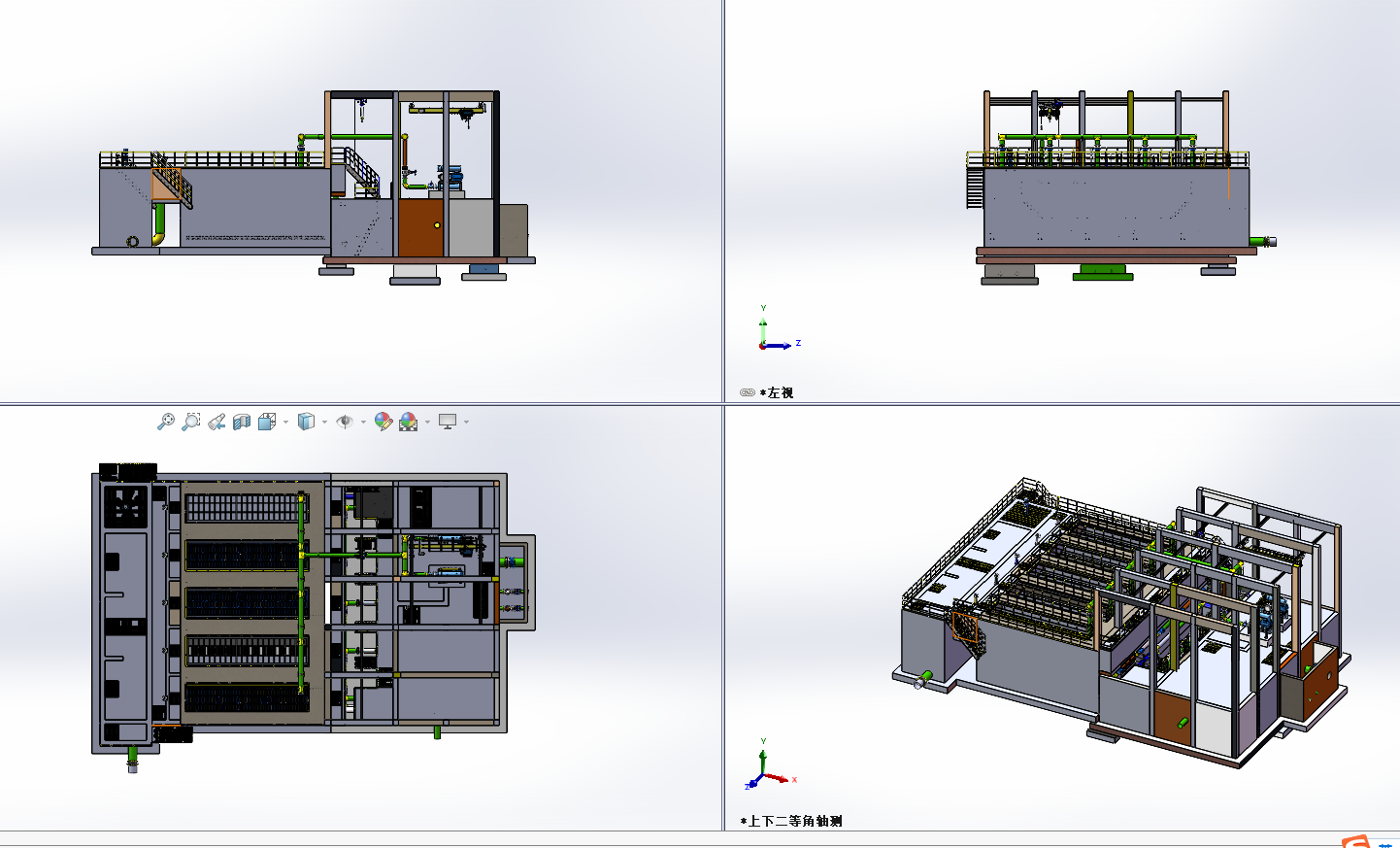Viewport: 1400px width, 848px height.
Task: Select the Zoom to Area tool
Action: [x=191, y=422]
